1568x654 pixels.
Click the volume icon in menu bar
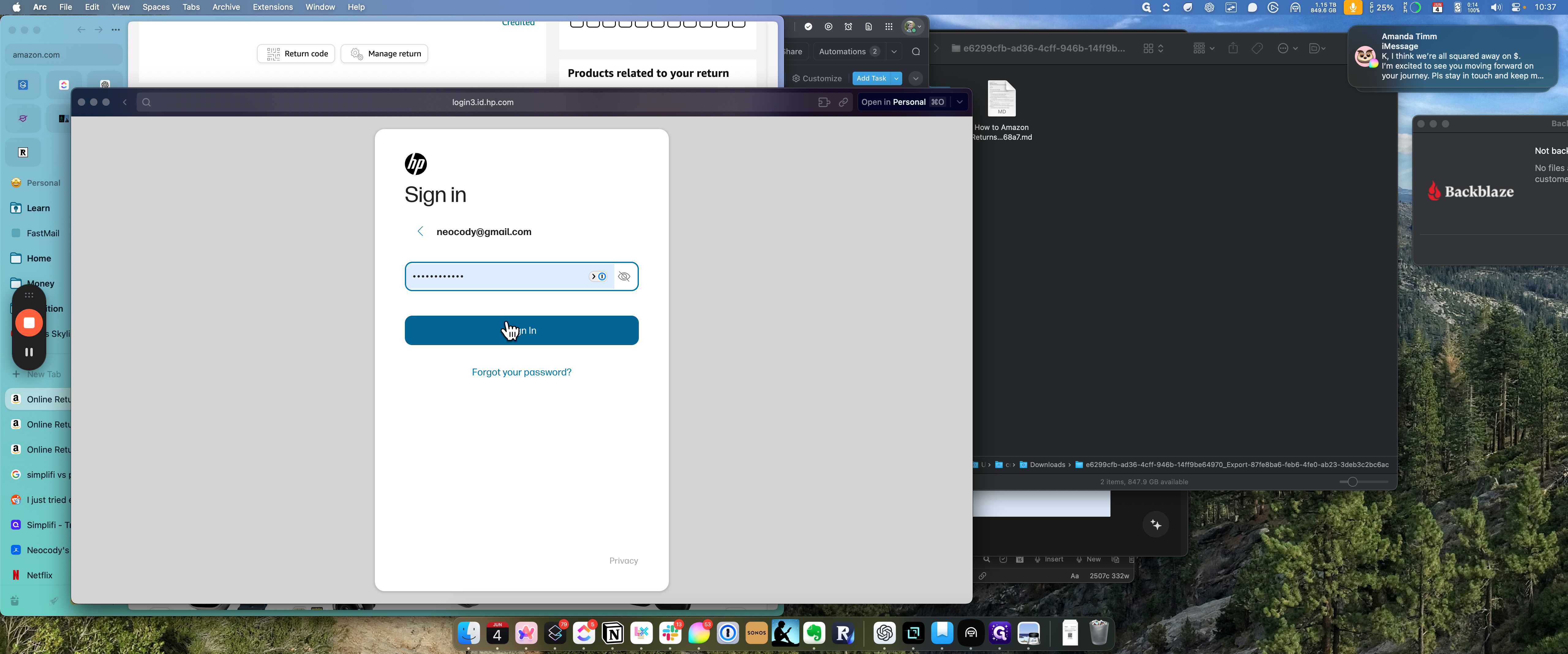[1495, 7]
